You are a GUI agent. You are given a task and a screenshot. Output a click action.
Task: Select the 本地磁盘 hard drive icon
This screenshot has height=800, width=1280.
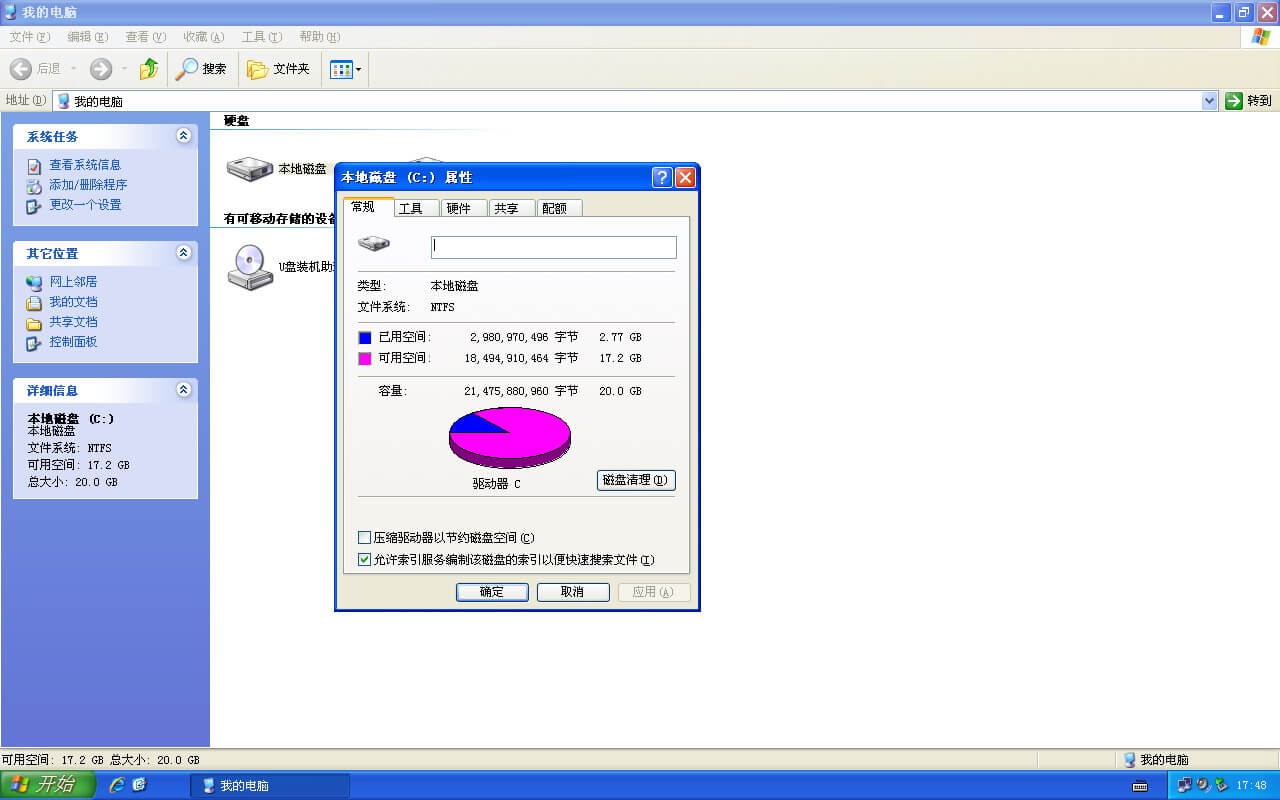[x=250, y=169]
